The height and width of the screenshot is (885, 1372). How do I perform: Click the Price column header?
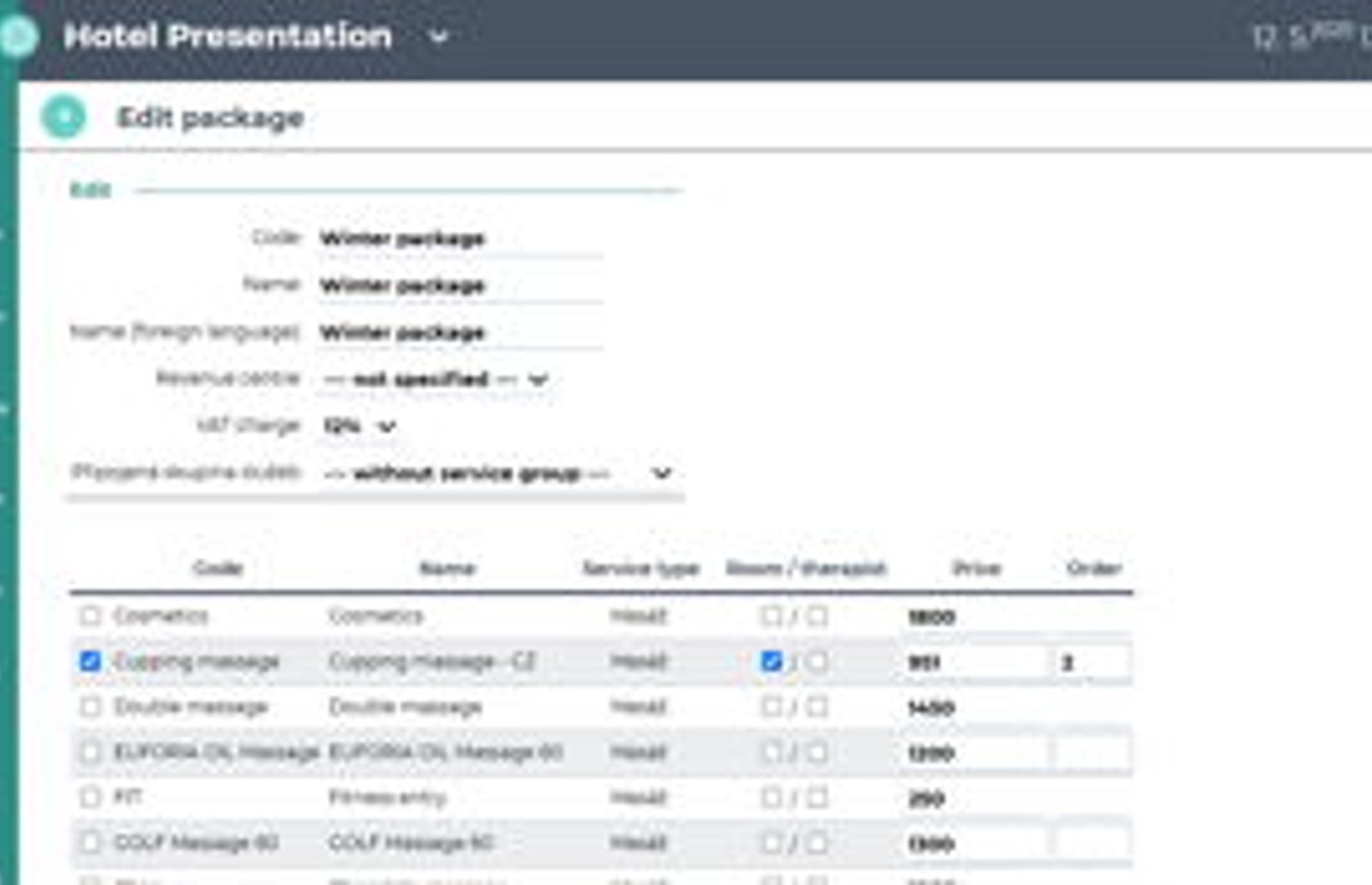(977, 568)
